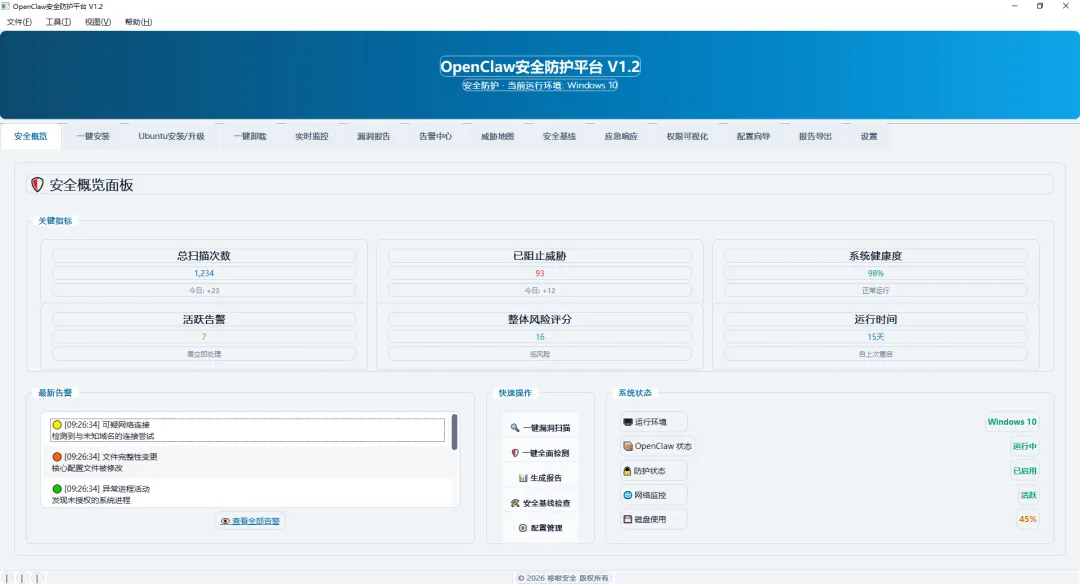Click the alert list scrollbar

click(x=455, y=432)
